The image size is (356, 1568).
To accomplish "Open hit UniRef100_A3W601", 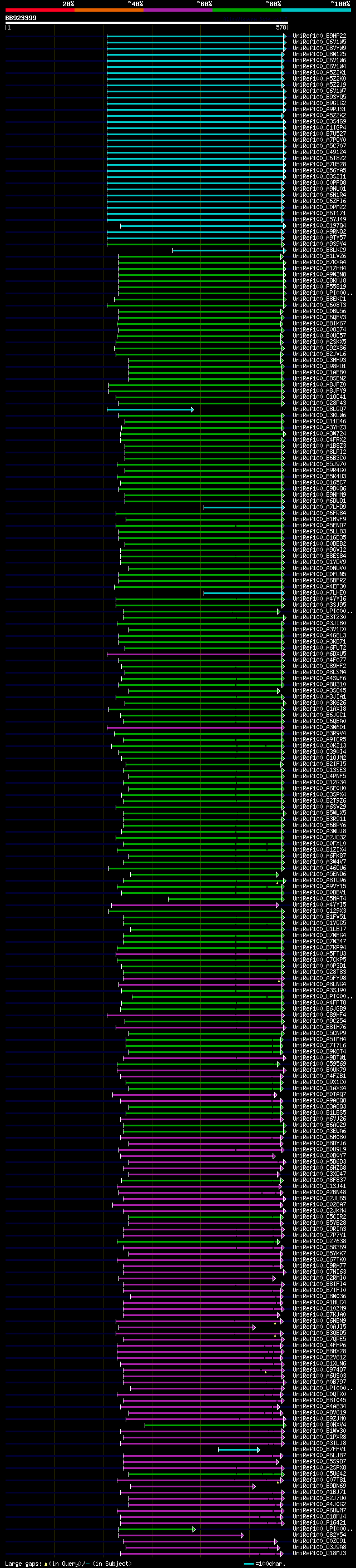I will click(x=319, y=728).
